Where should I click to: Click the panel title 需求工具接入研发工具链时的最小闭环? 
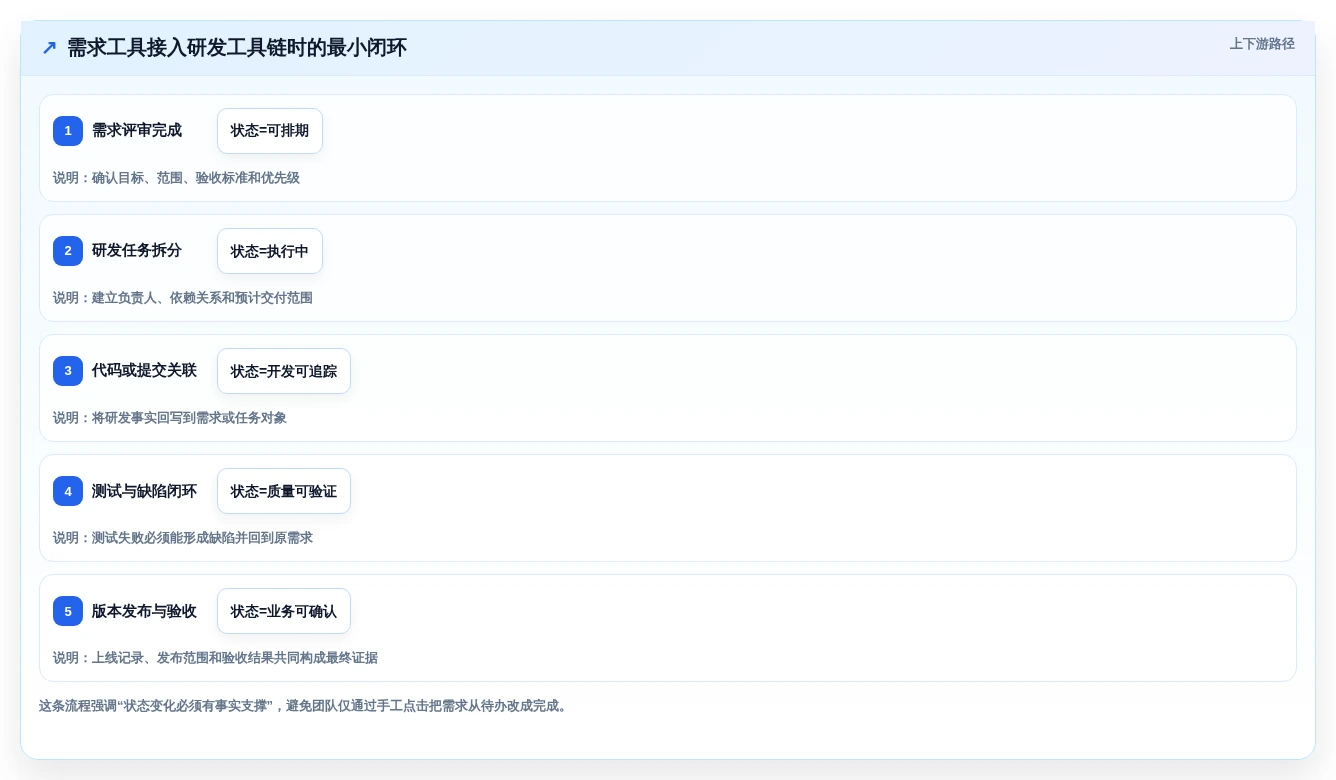coord(237,48)
